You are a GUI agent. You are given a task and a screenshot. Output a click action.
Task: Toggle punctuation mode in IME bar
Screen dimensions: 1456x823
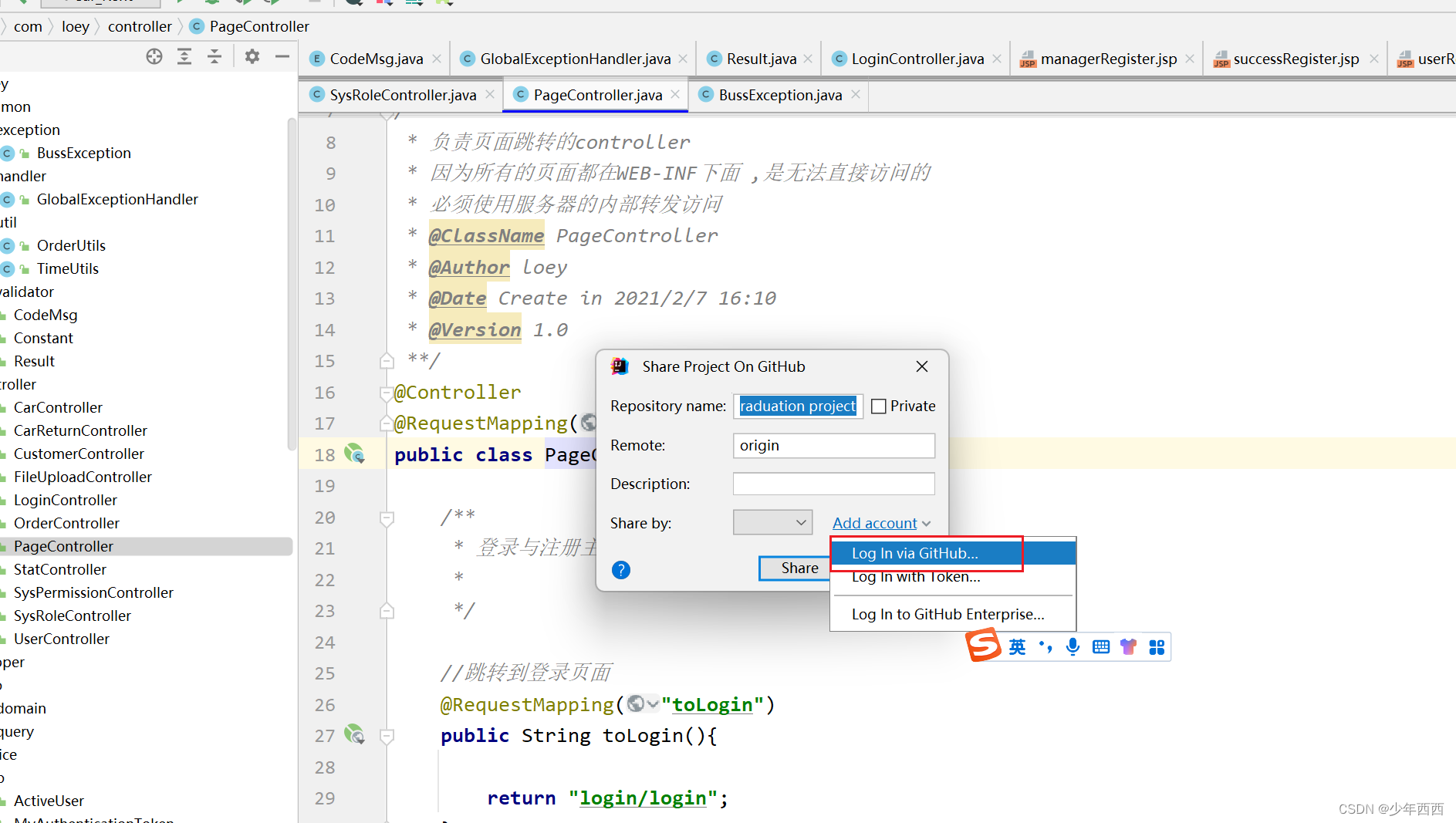coord(1046,647)
